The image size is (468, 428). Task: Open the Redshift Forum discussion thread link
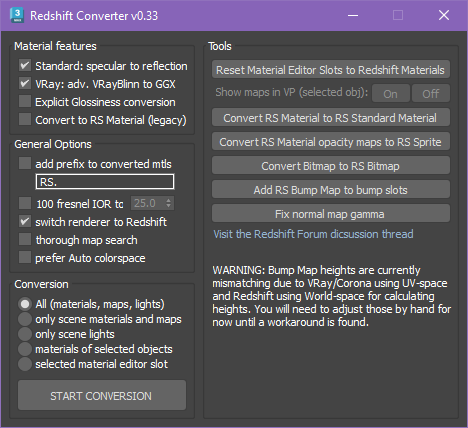[313, 234]
